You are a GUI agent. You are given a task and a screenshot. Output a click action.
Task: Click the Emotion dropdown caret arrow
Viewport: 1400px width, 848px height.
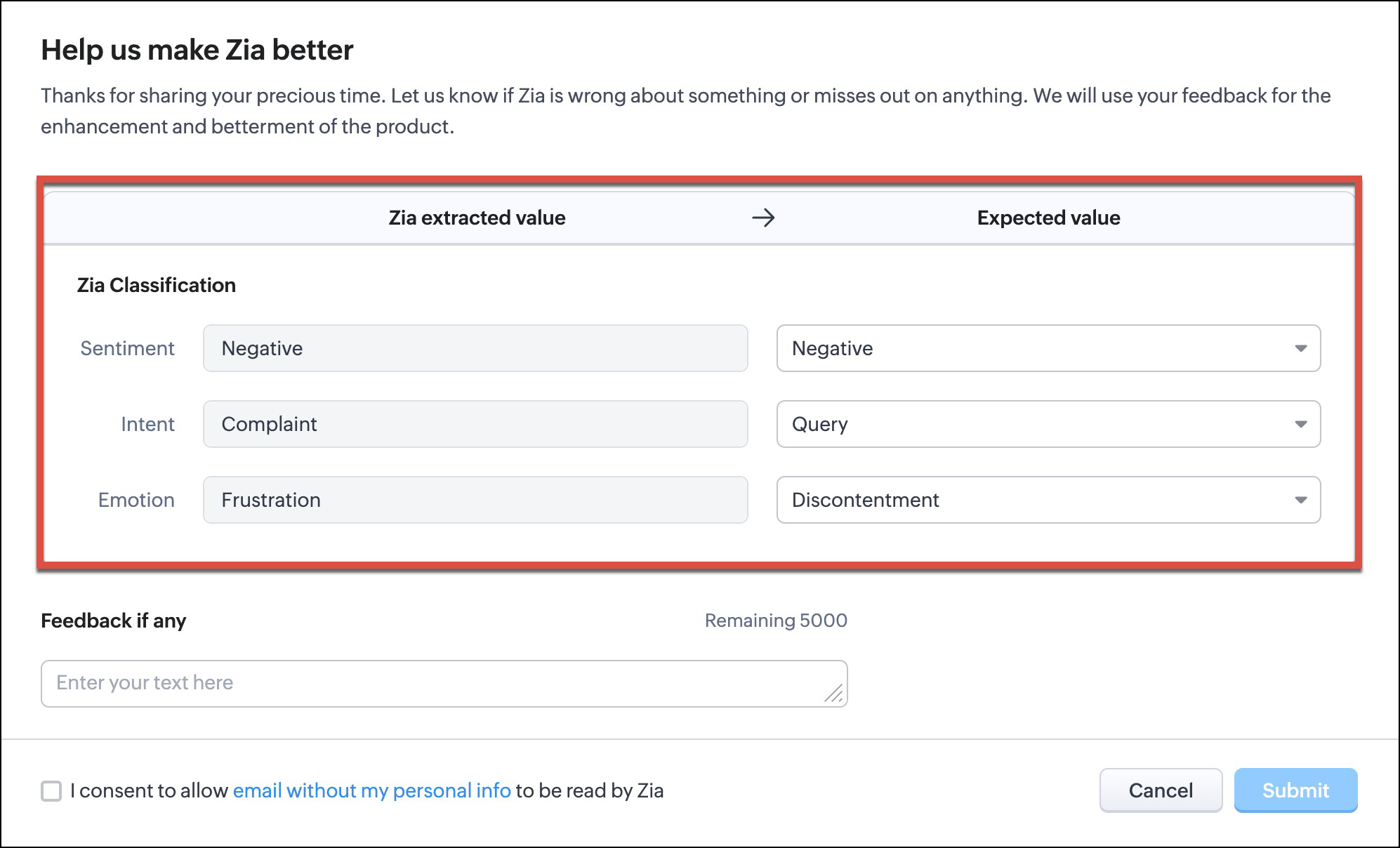1300,500
